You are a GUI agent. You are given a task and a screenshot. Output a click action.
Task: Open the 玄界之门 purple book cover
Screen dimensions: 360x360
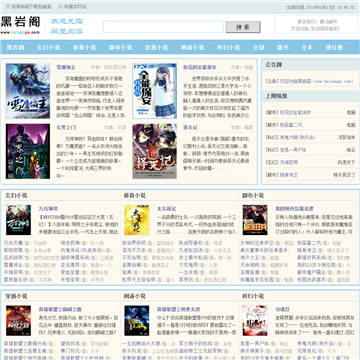pyautogui.click(x=28, y=151)
